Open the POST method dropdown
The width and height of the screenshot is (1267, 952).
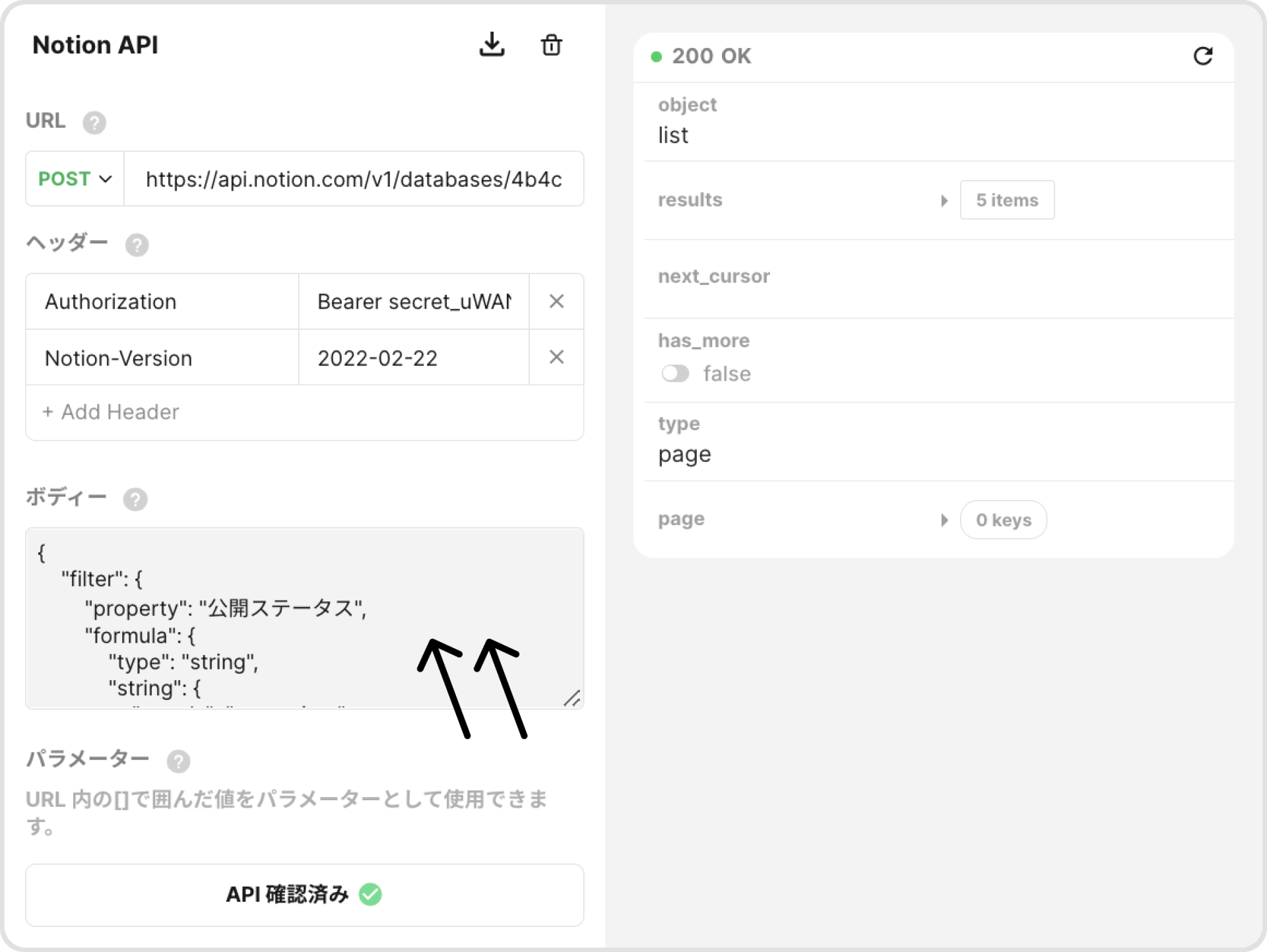click(x=73, y=178)
